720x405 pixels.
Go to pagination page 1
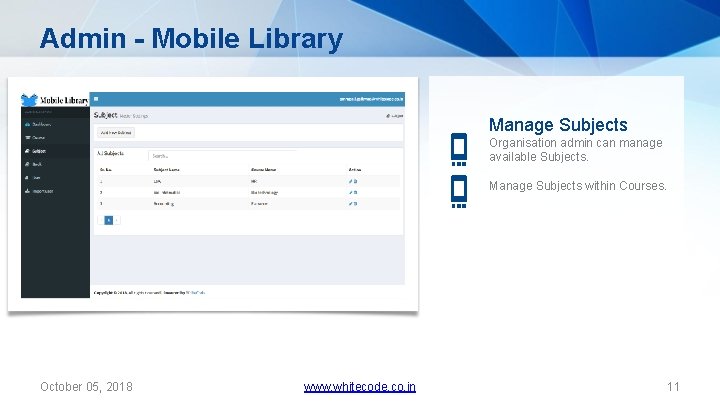(109, 220)
